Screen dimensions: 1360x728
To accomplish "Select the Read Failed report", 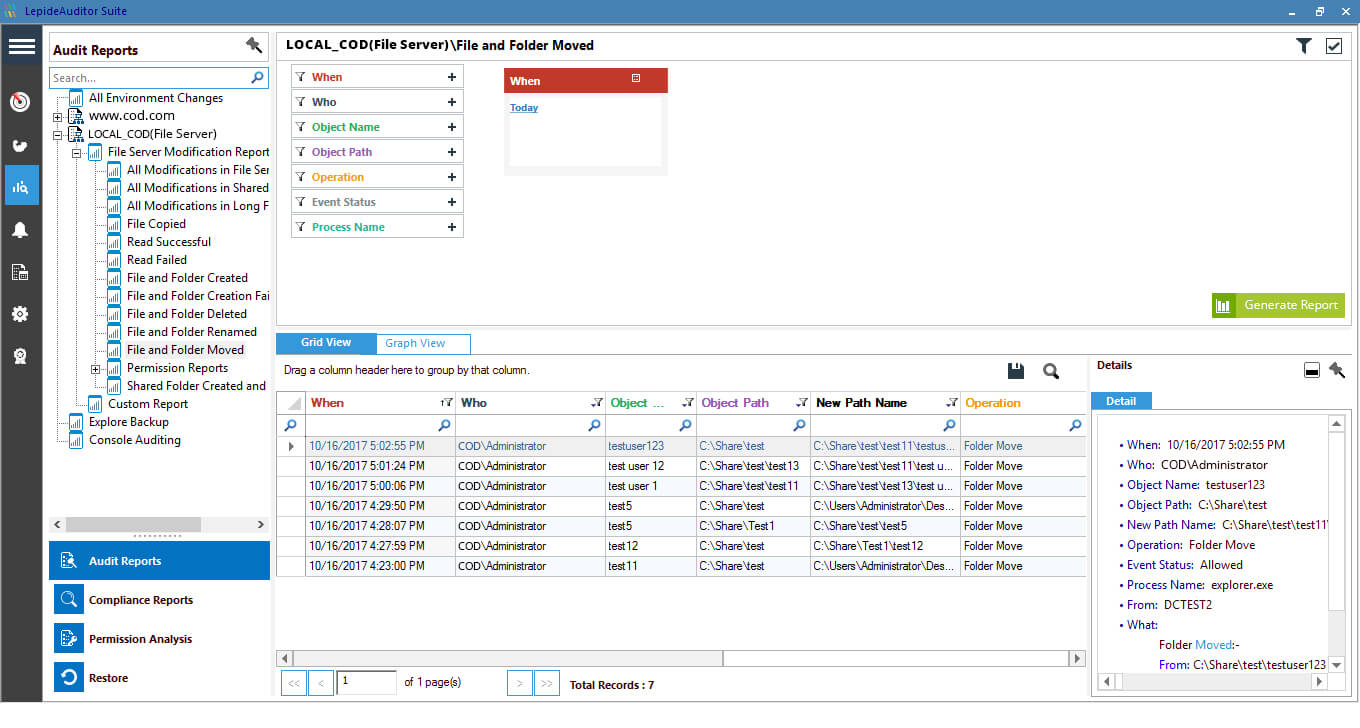I will 157,260.
